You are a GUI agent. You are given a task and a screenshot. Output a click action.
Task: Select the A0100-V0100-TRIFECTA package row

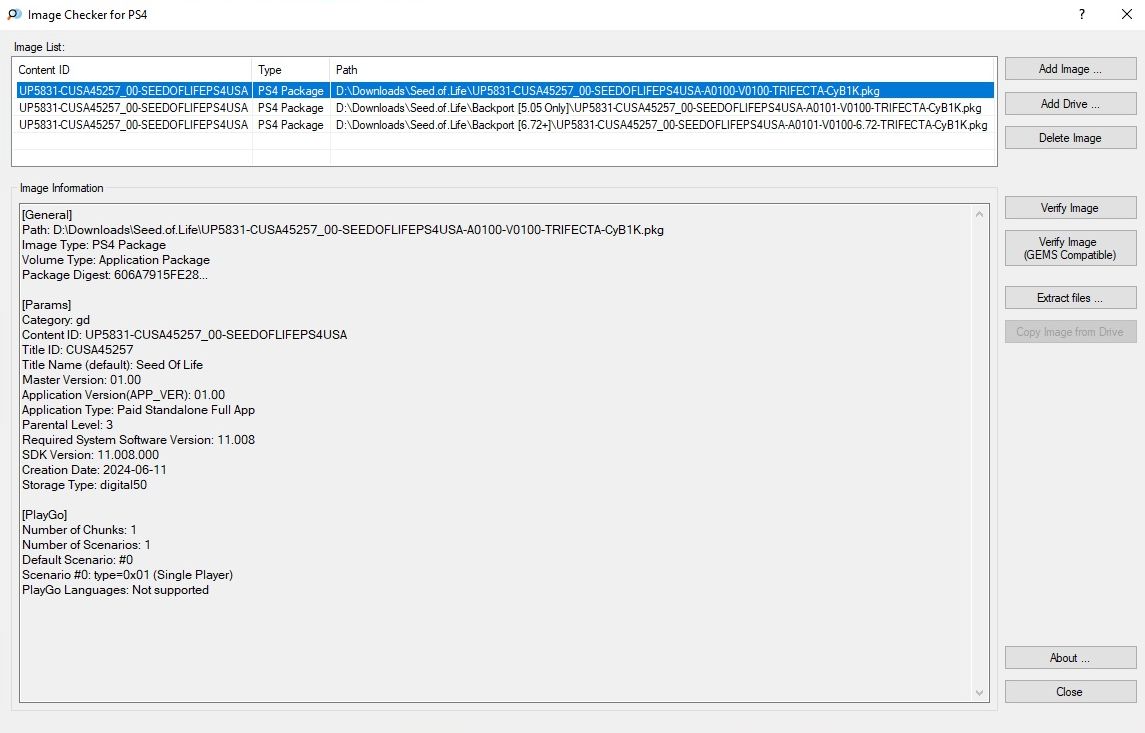point(505,91)
